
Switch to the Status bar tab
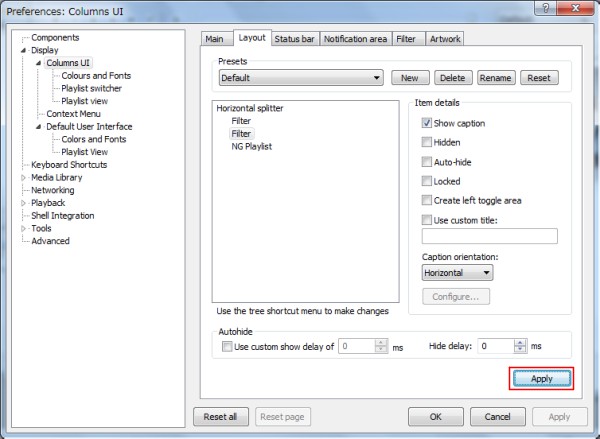tap(294, 39)
